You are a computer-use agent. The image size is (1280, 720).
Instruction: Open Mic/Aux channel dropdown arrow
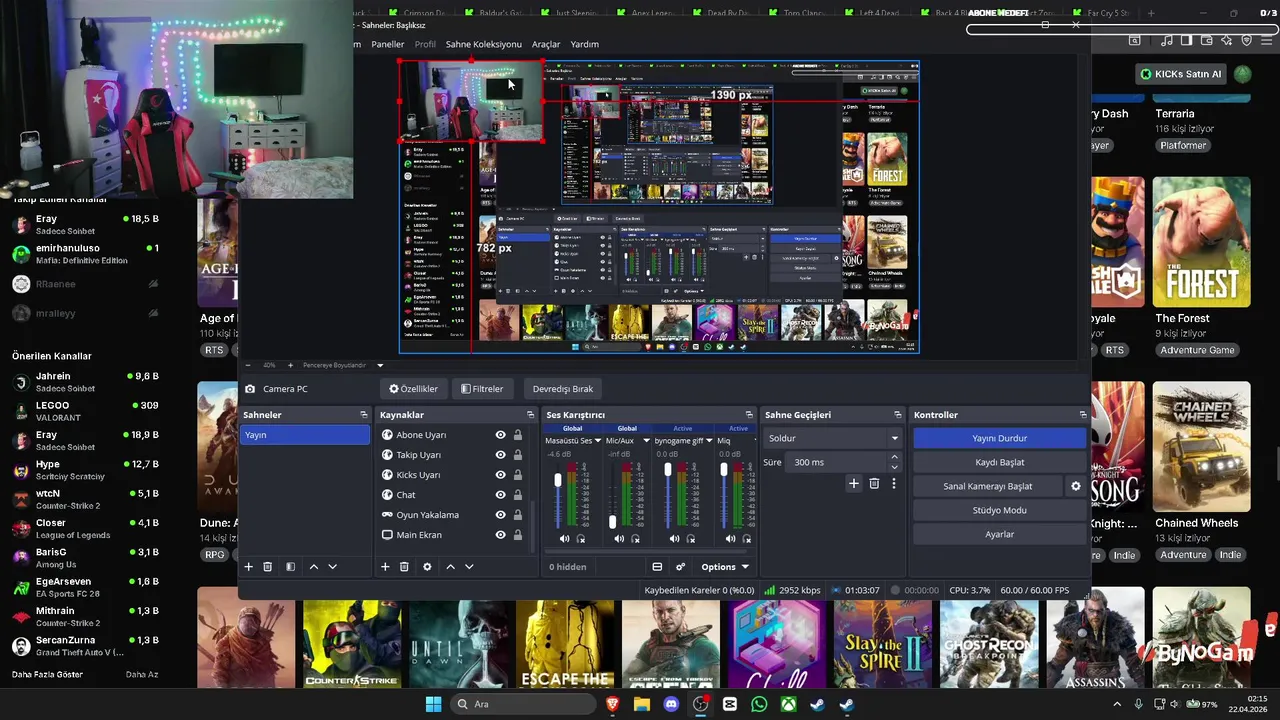[x=646, y=441]
